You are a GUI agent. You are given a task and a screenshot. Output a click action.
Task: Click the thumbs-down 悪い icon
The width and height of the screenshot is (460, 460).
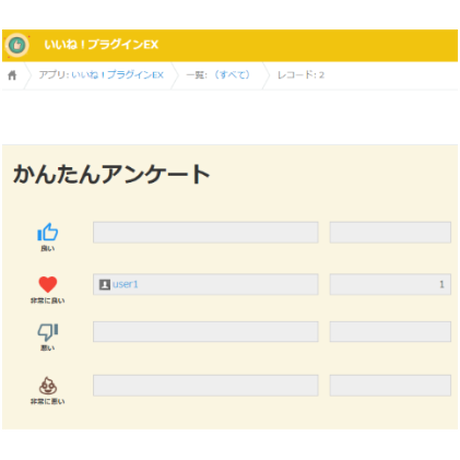(x=48, y=332)
